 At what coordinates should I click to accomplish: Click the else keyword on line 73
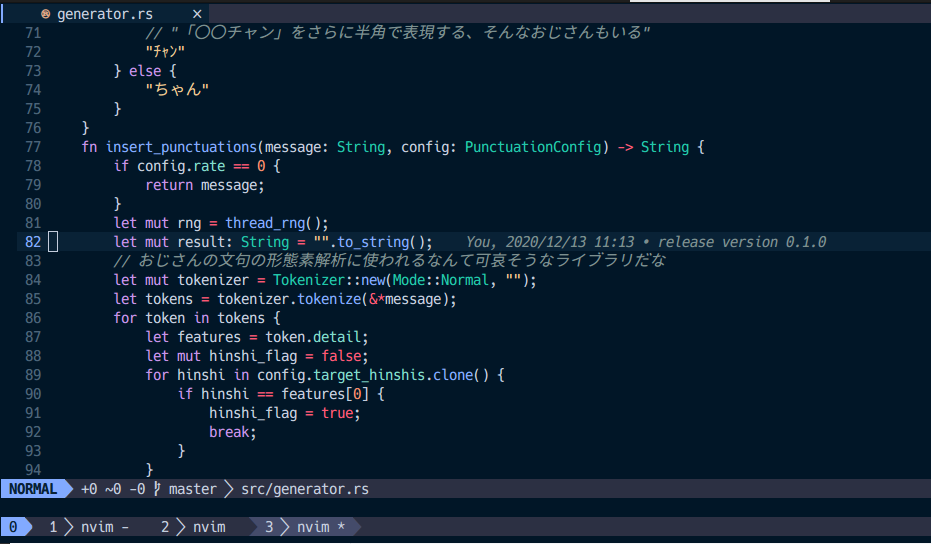145,71
